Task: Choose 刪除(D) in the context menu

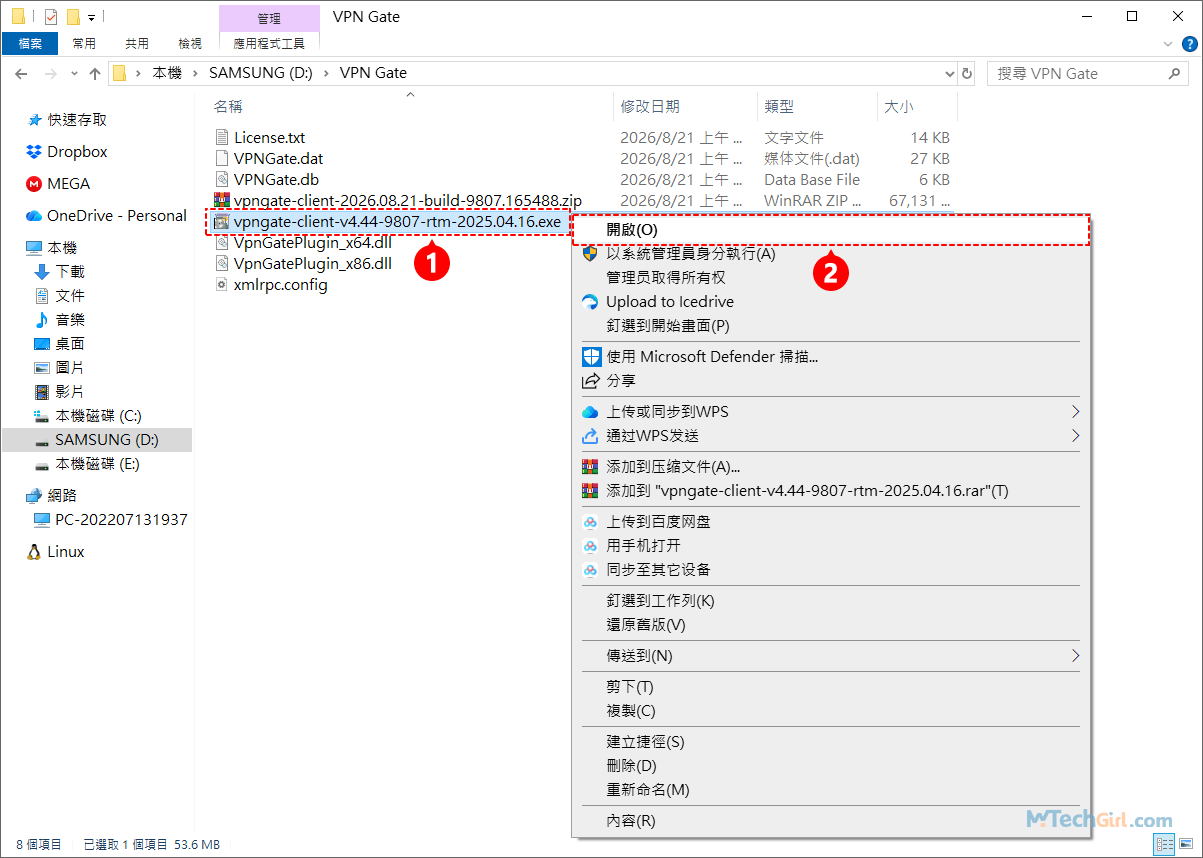Action: point(829,765)
